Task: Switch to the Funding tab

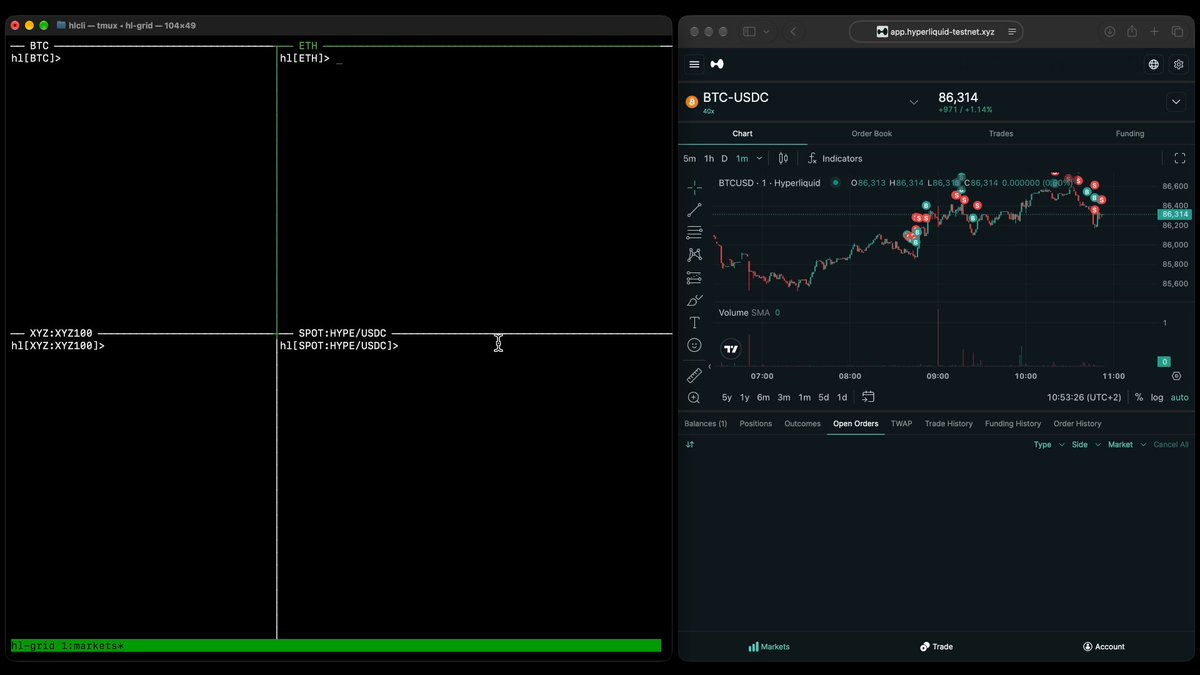Action: 1130,133
